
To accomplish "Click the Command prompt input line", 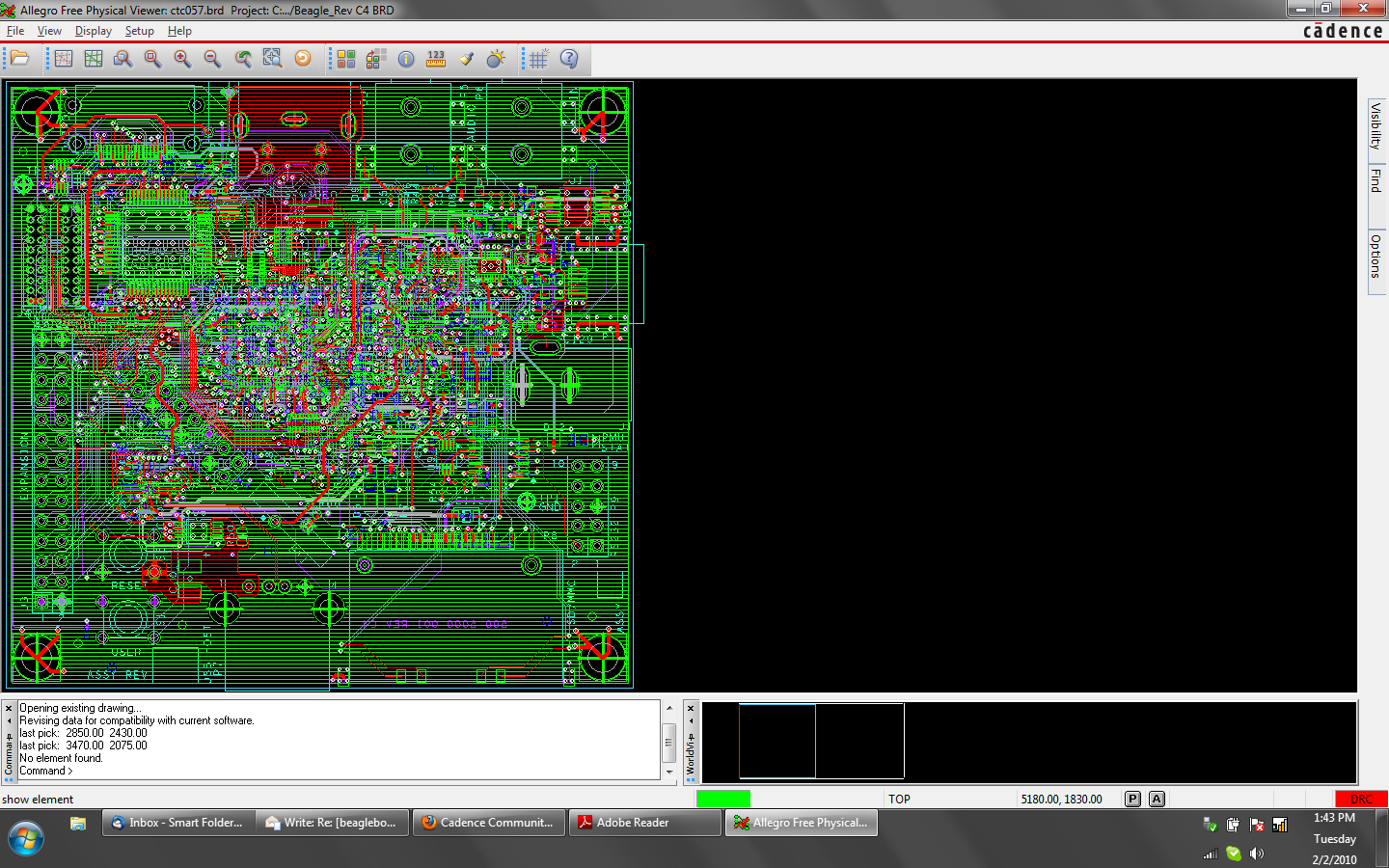I will (338, 771).
